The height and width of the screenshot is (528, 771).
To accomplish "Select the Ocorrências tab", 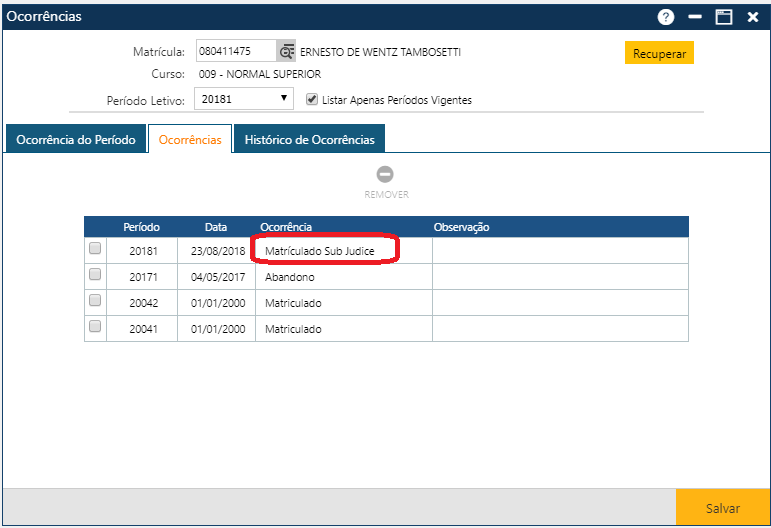I will [190, 140].
